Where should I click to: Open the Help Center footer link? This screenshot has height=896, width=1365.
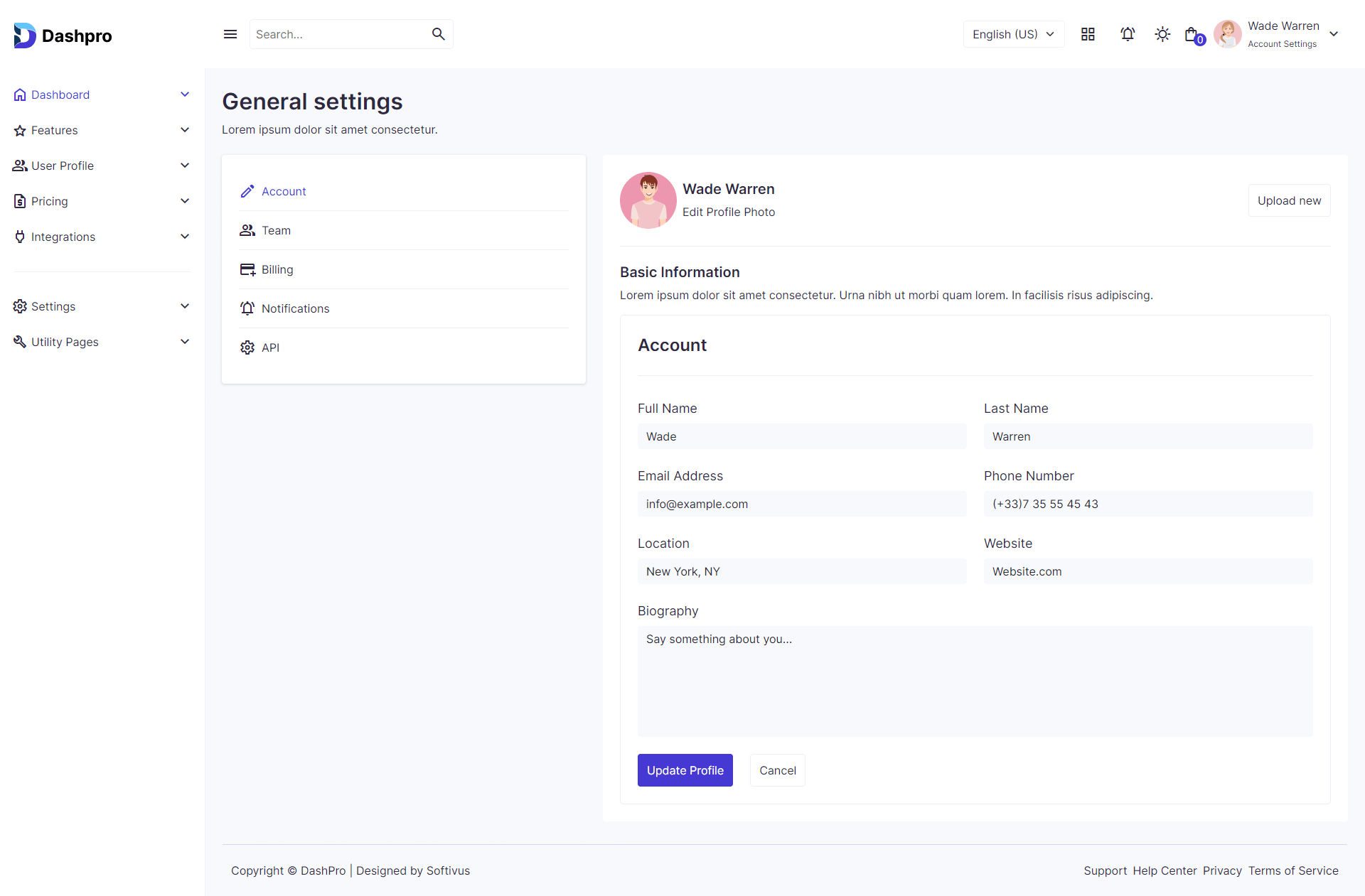point(1165,870)
